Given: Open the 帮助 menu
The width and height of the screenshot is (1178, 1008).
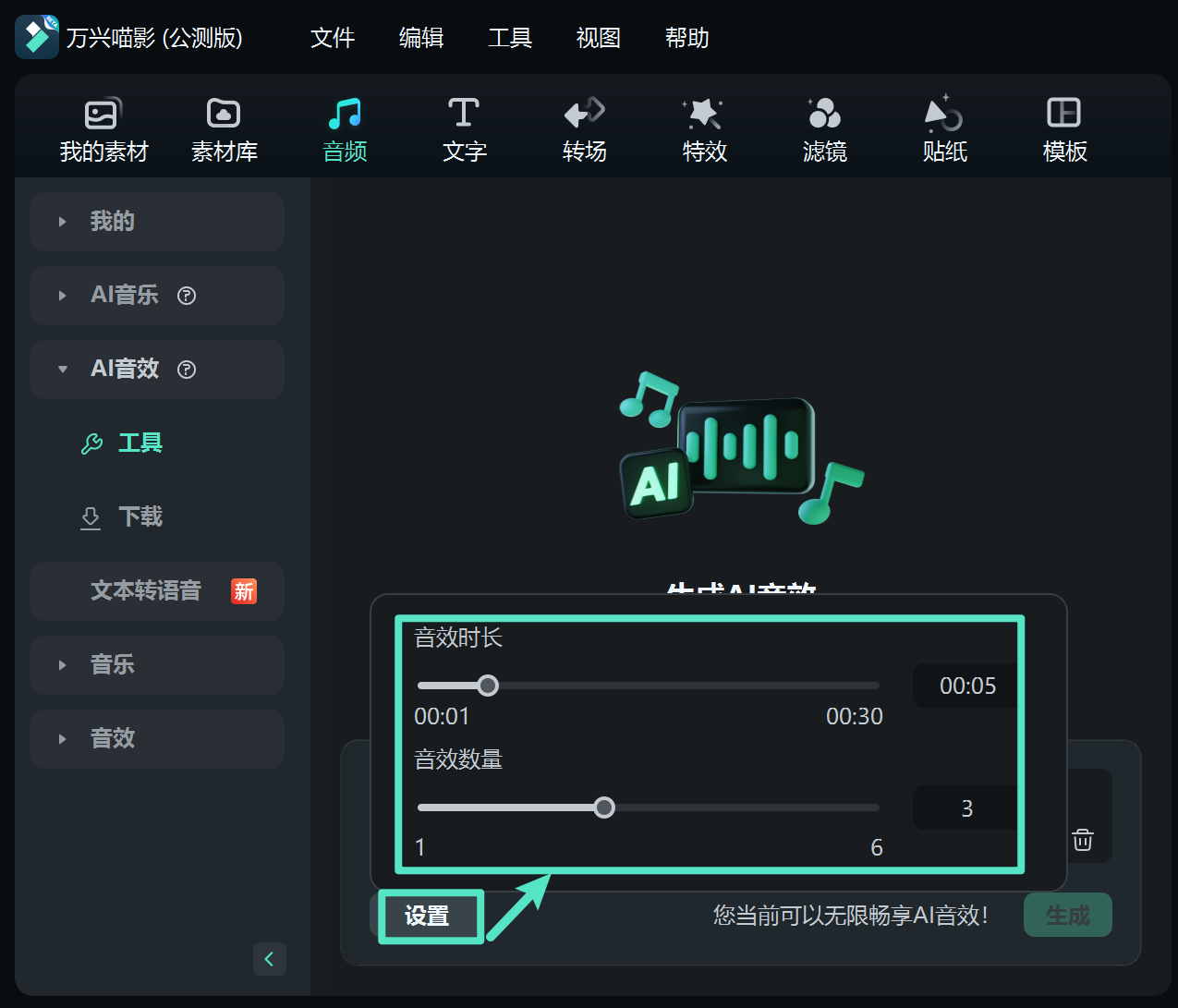Looking at the screenshot, I should pos(686,38).
